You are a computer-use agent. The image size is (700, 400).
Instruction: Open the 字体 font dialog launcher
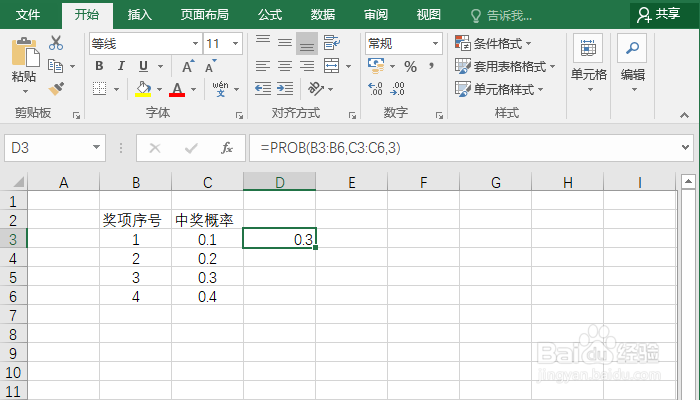(x=239, y=116)
